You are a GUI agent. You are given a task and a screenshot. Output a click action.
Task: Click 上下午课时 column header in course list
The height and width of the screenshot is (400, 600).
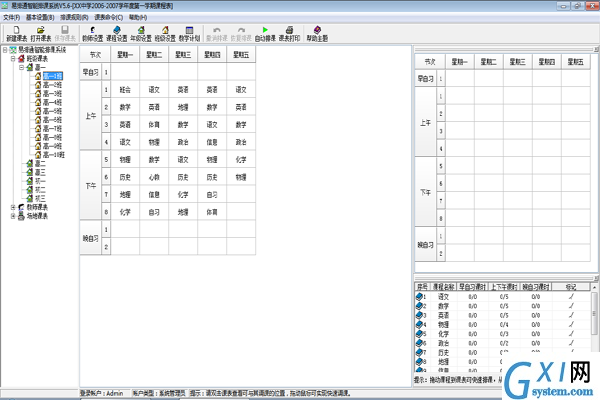coord(504,287)
